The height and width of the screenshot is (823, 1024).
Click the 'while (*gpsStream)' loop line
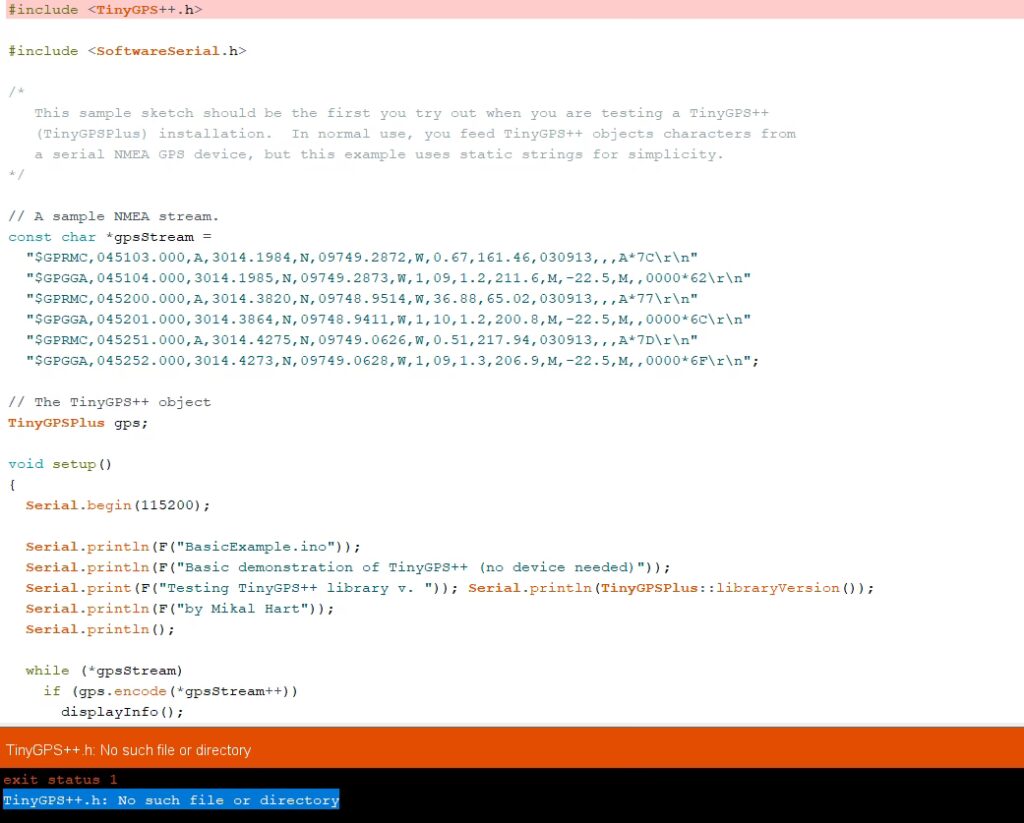point(104,670)
